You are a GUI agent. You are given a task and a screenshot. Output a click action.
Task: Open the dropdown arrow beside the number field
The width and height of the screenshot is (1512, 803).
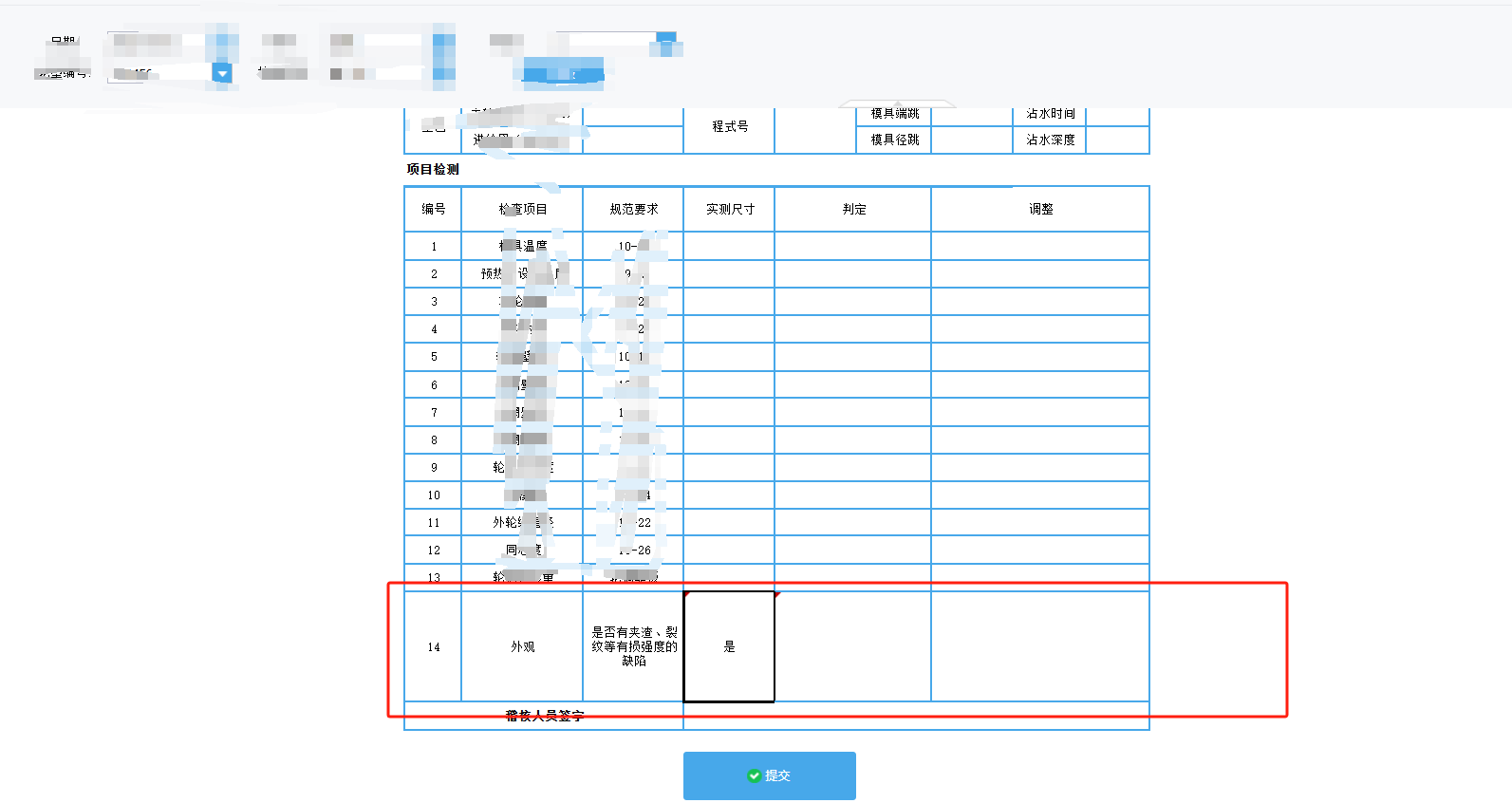coord(222,73)
